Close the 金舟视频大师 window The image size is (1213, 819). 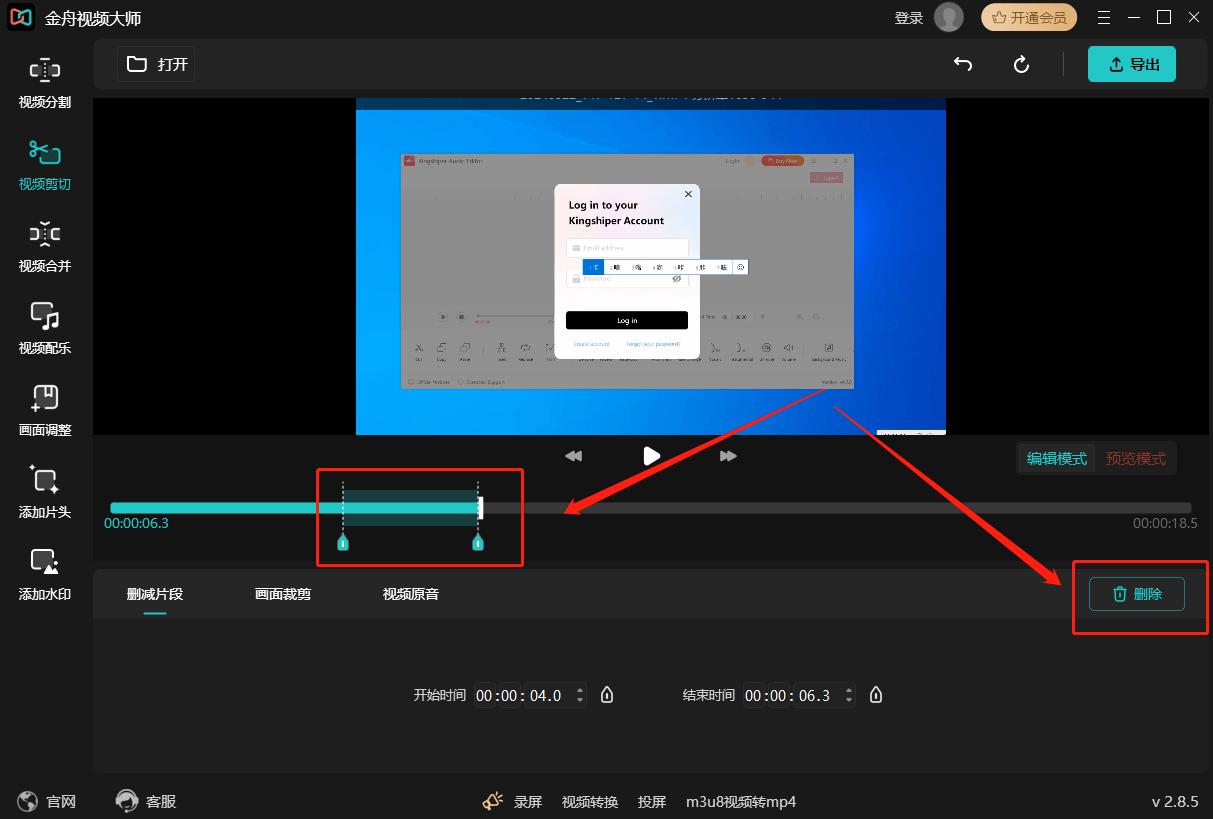pos(1194,17)
